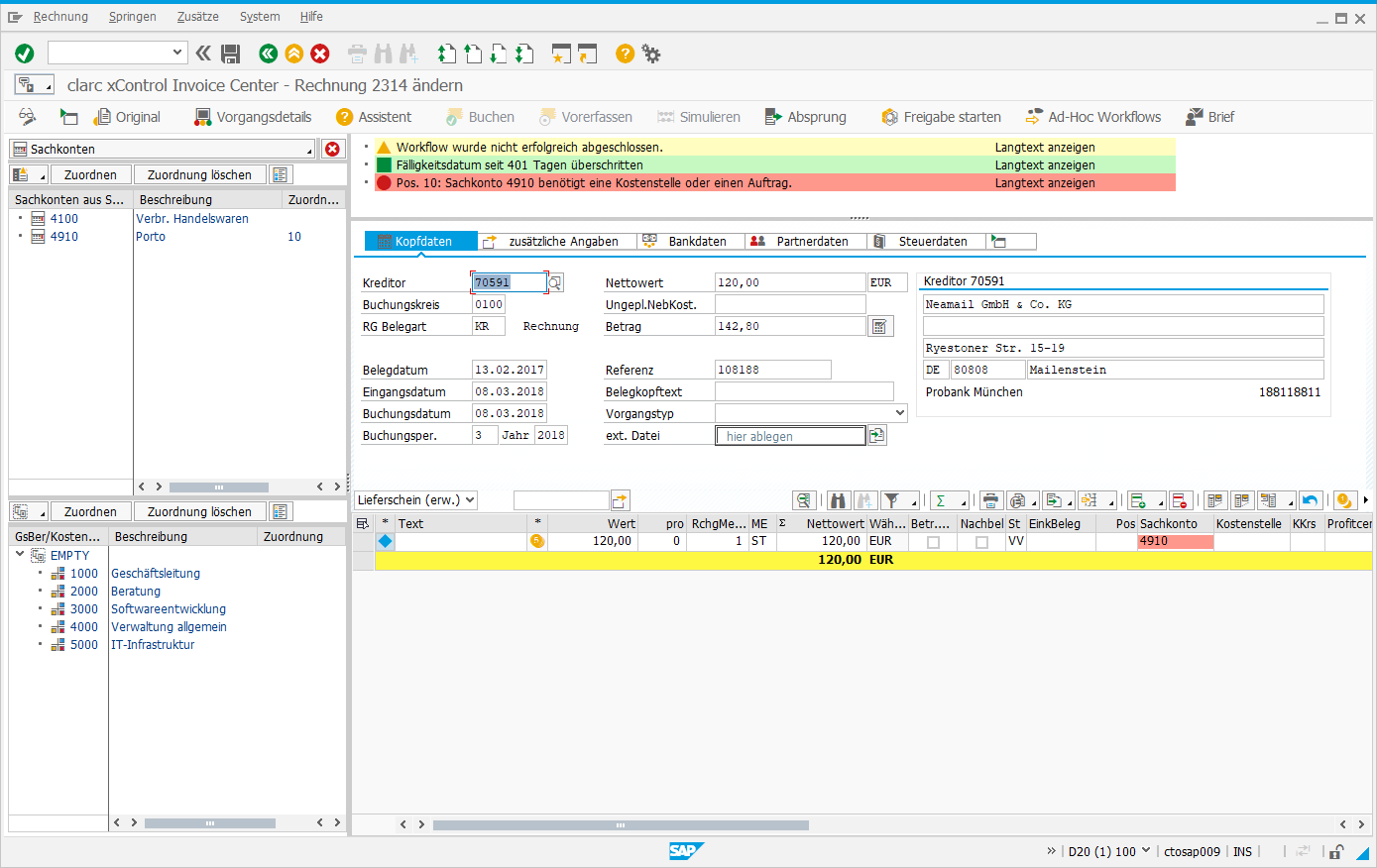Screen dimensions: 1377x868
Task: Open the transaction command field dropdown
Action: pyautogui.click(x=177, y=53)
